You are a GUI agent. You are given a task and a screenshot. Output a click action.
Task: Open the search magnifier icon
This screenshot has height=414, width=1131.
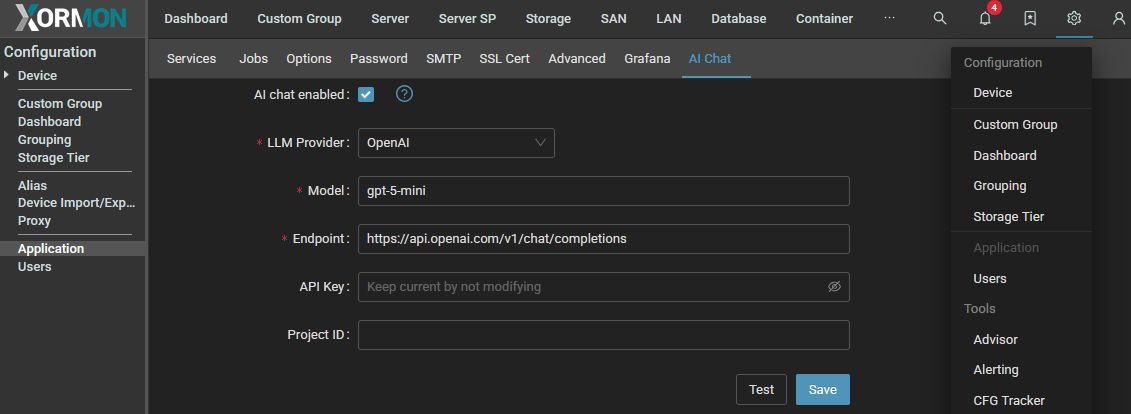pos(940,18)
